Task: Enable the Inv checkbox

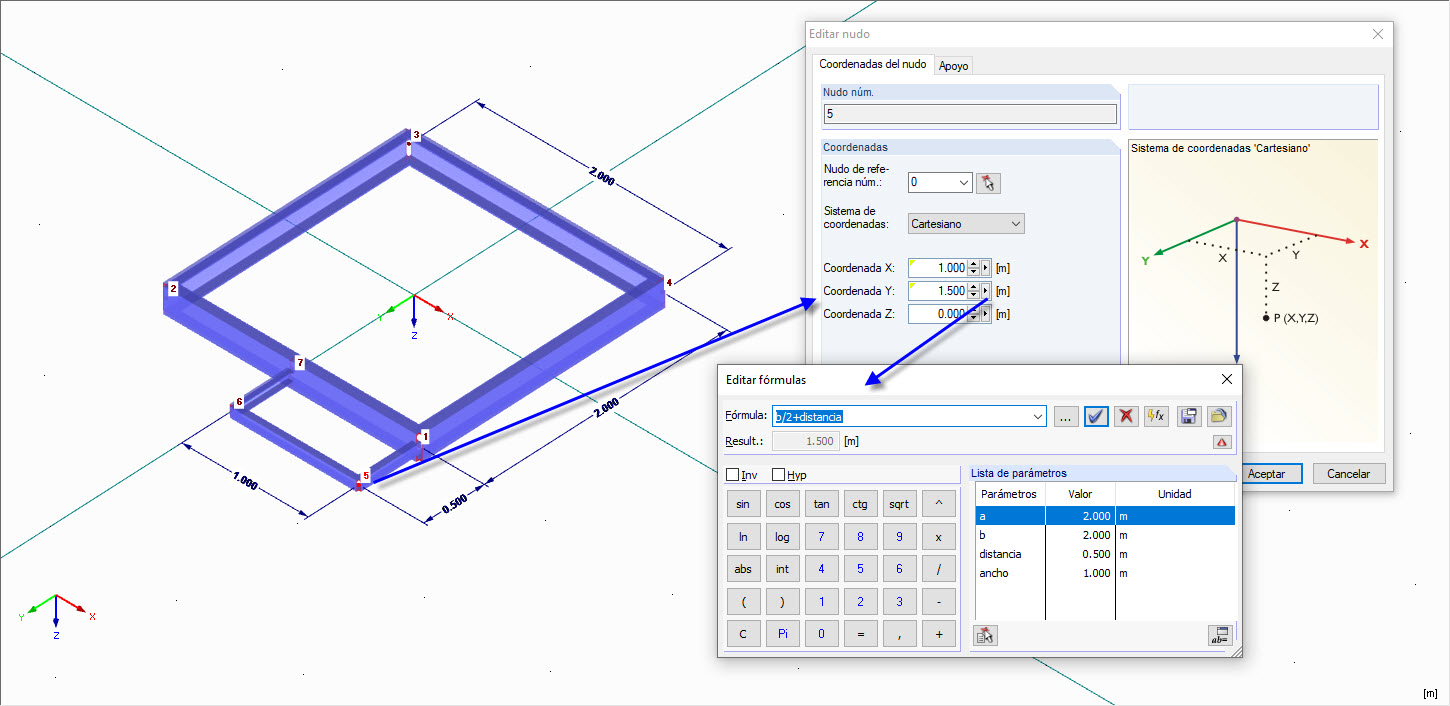Action: pos(733,475)
